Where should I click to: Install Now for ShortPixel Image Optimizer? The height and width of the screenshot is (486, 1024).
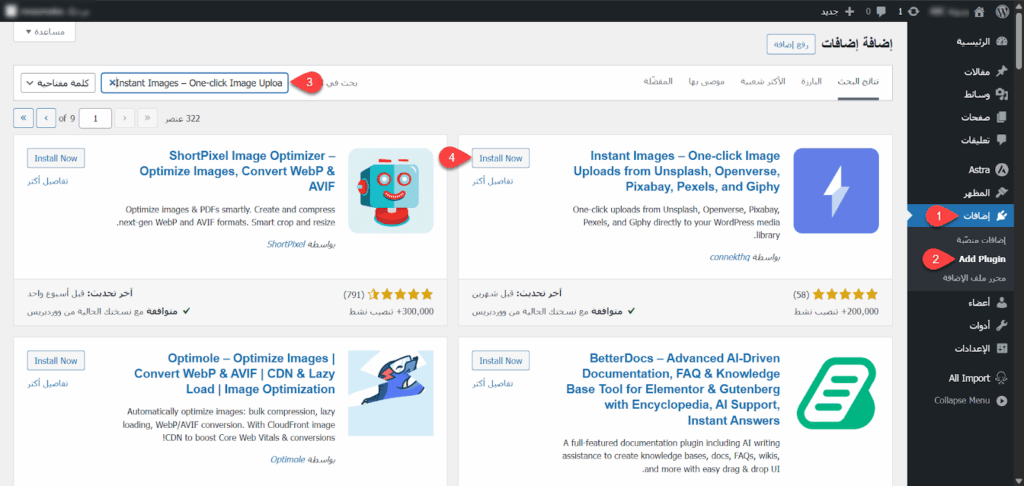click(x=56, y=158)
